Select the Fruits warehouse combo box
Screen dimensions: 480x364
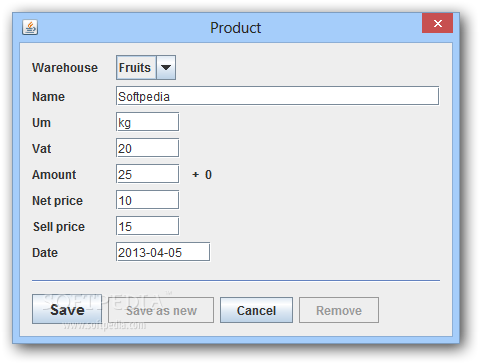[x=146, y=68]
